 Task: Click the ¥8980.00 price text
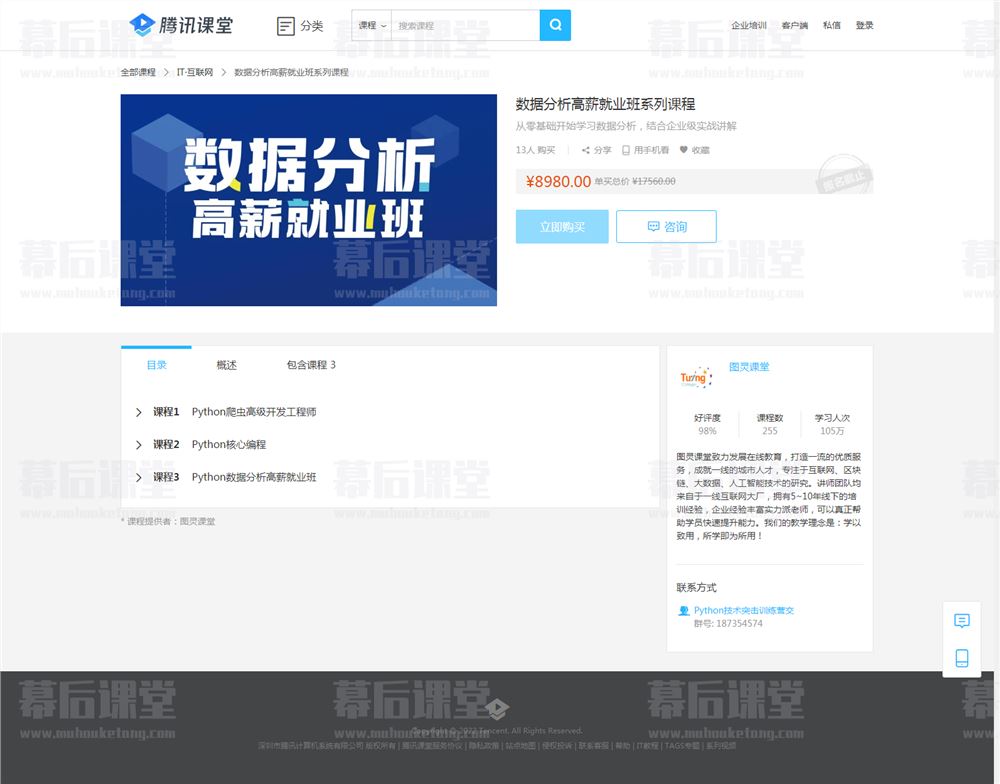558,182
